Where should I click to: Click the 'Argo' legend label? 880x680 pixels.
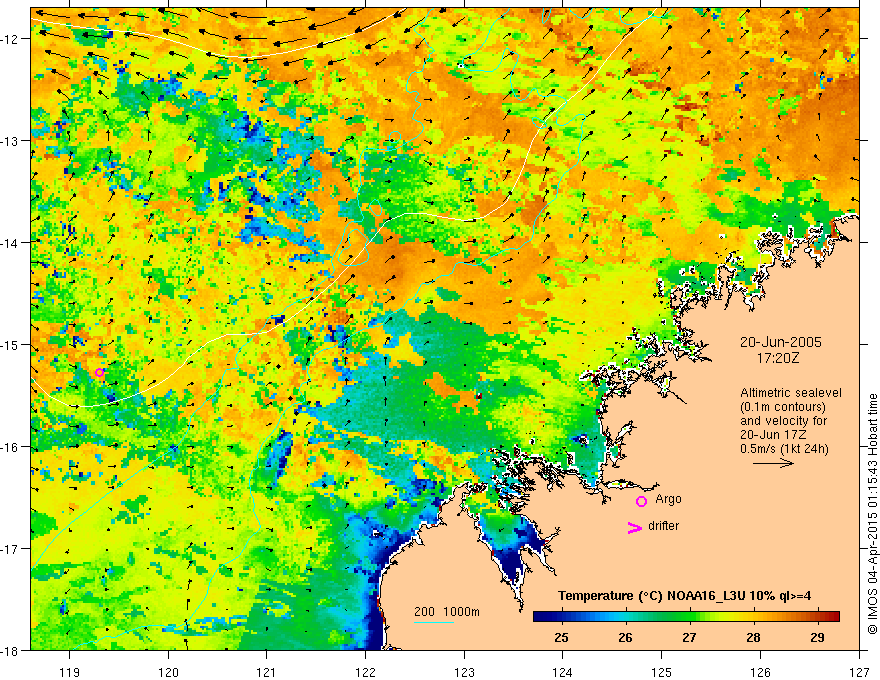pos(668,499)
